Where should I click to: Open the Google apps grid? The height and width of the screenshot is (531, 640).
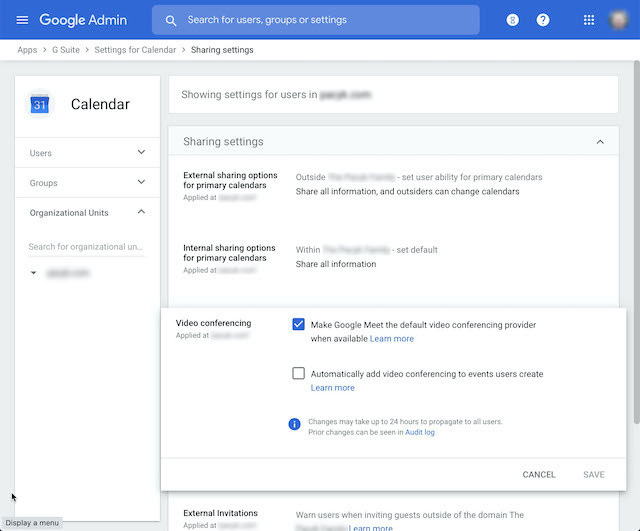pyautogui.click(x=589, y=20)
